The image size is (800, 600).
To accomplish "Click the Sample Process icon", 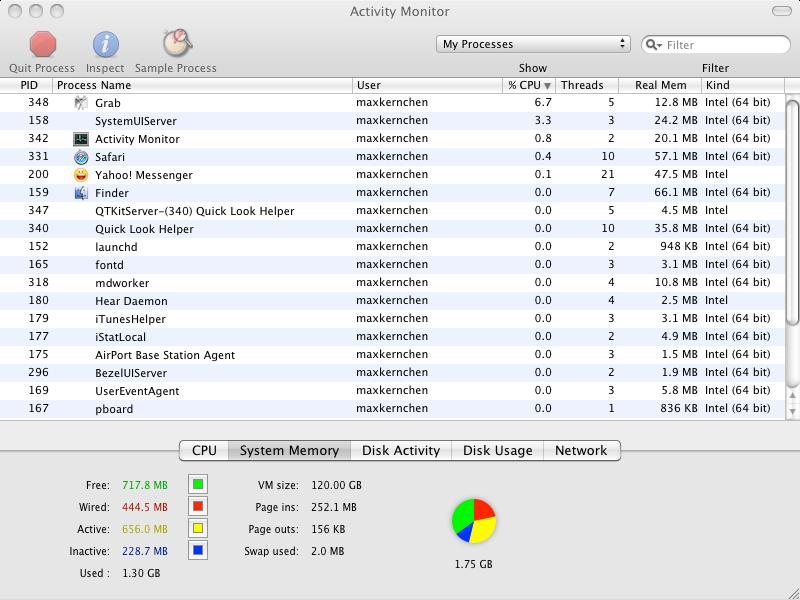I will tap(177, 43).
